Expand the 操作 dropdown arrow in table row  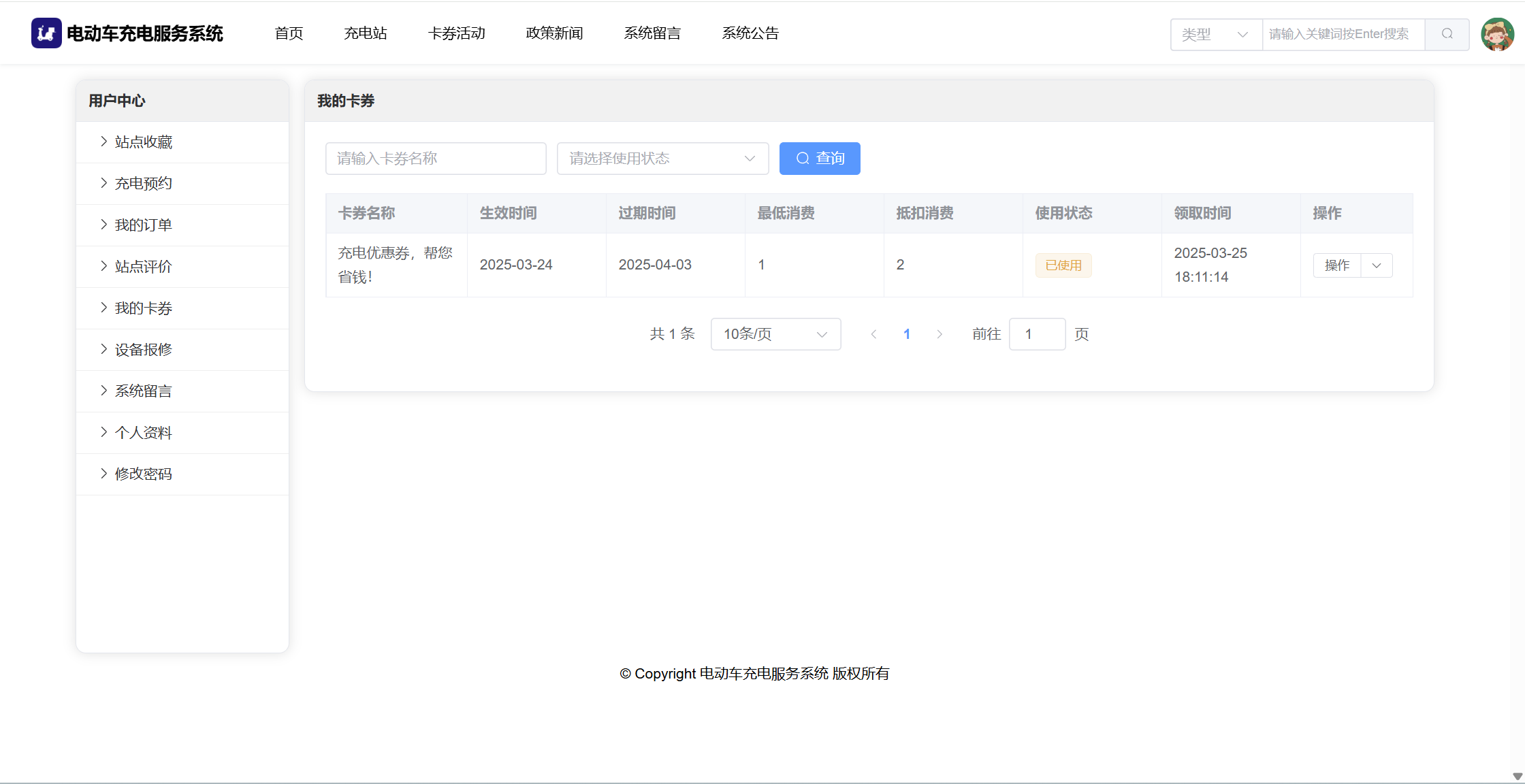[x=1377, y=265]
